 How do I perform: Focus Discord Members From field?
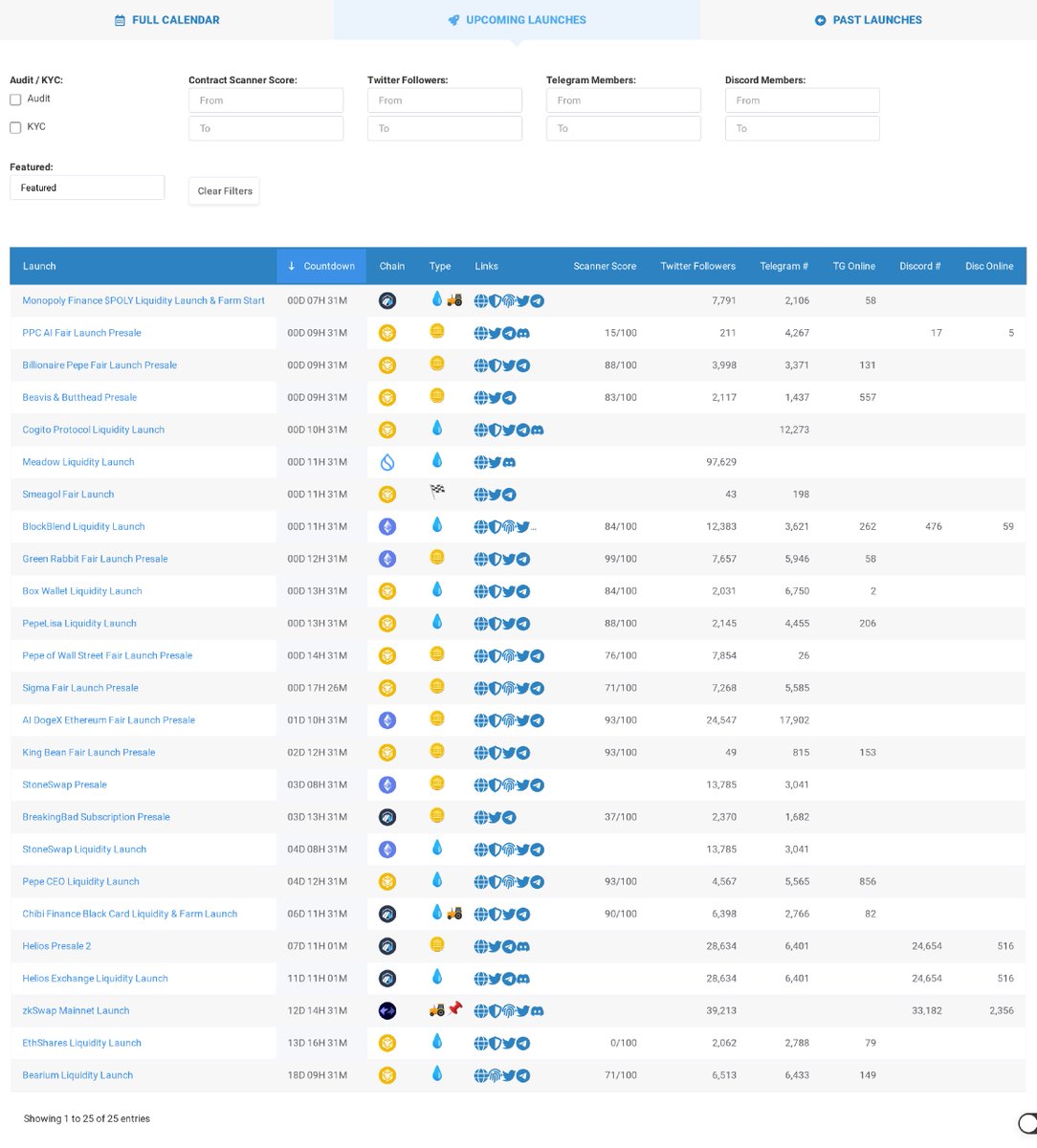pos(803,100)
